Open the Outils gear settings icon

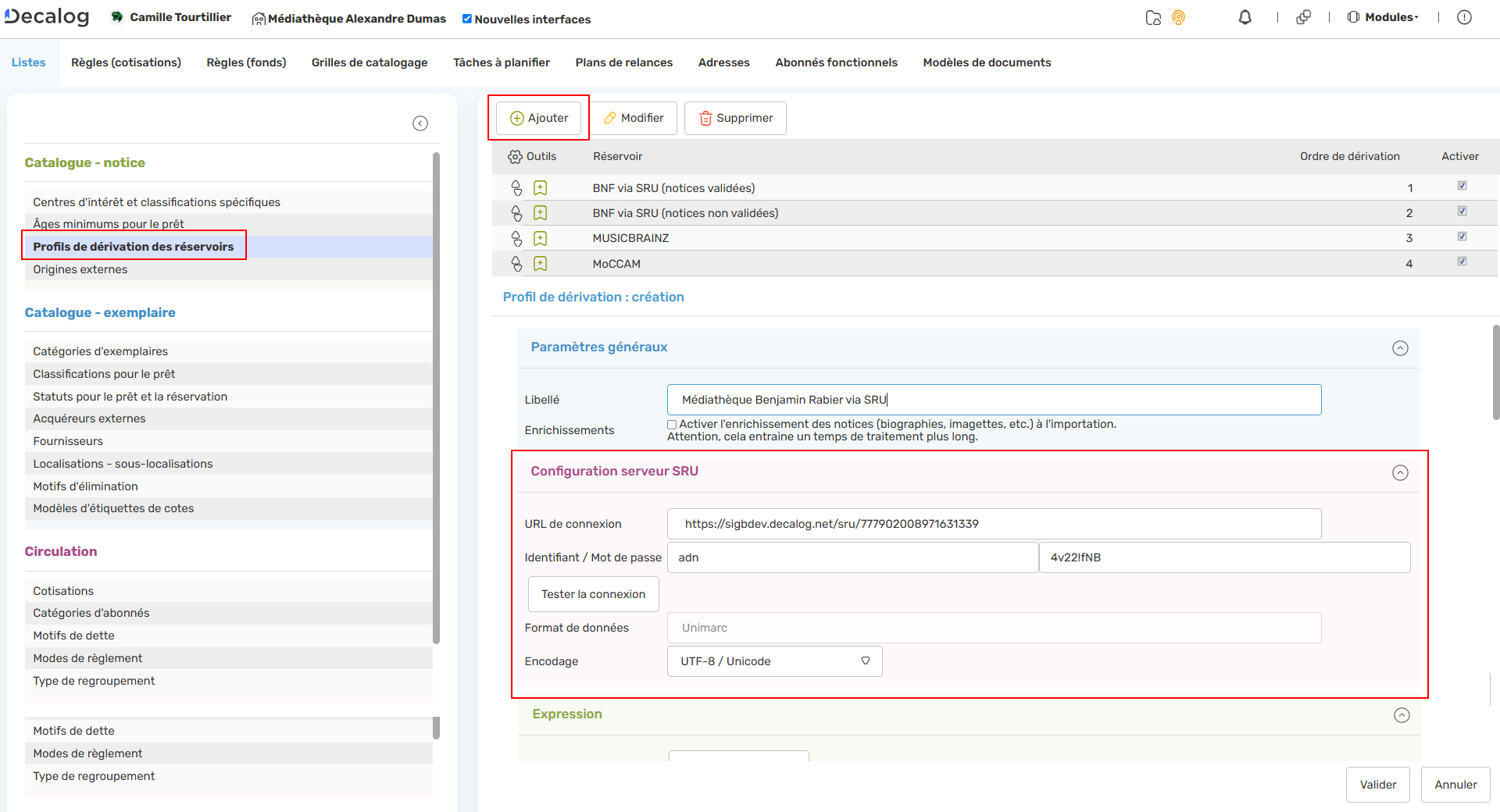(516, 156)
